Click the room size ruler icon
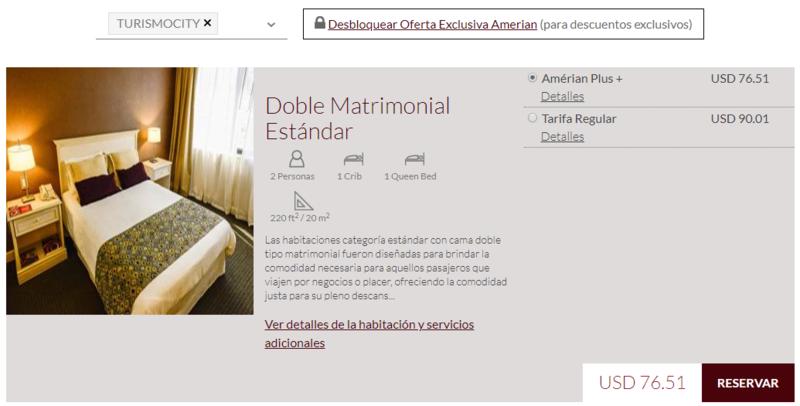The height and width of the screenshot is (406, 800). click(303, 201)
